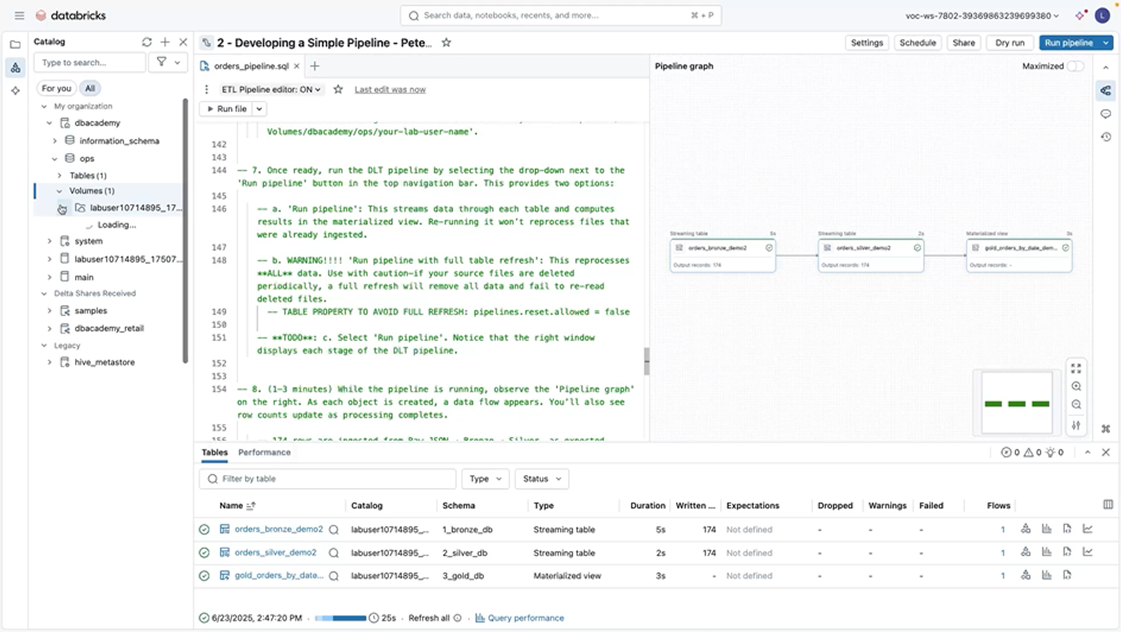The height and width of the screenshot is (632, 1121).
Task: Open the orders_bronze_demo2 table link
Action: pyautogui.click(x=278, y=529)
